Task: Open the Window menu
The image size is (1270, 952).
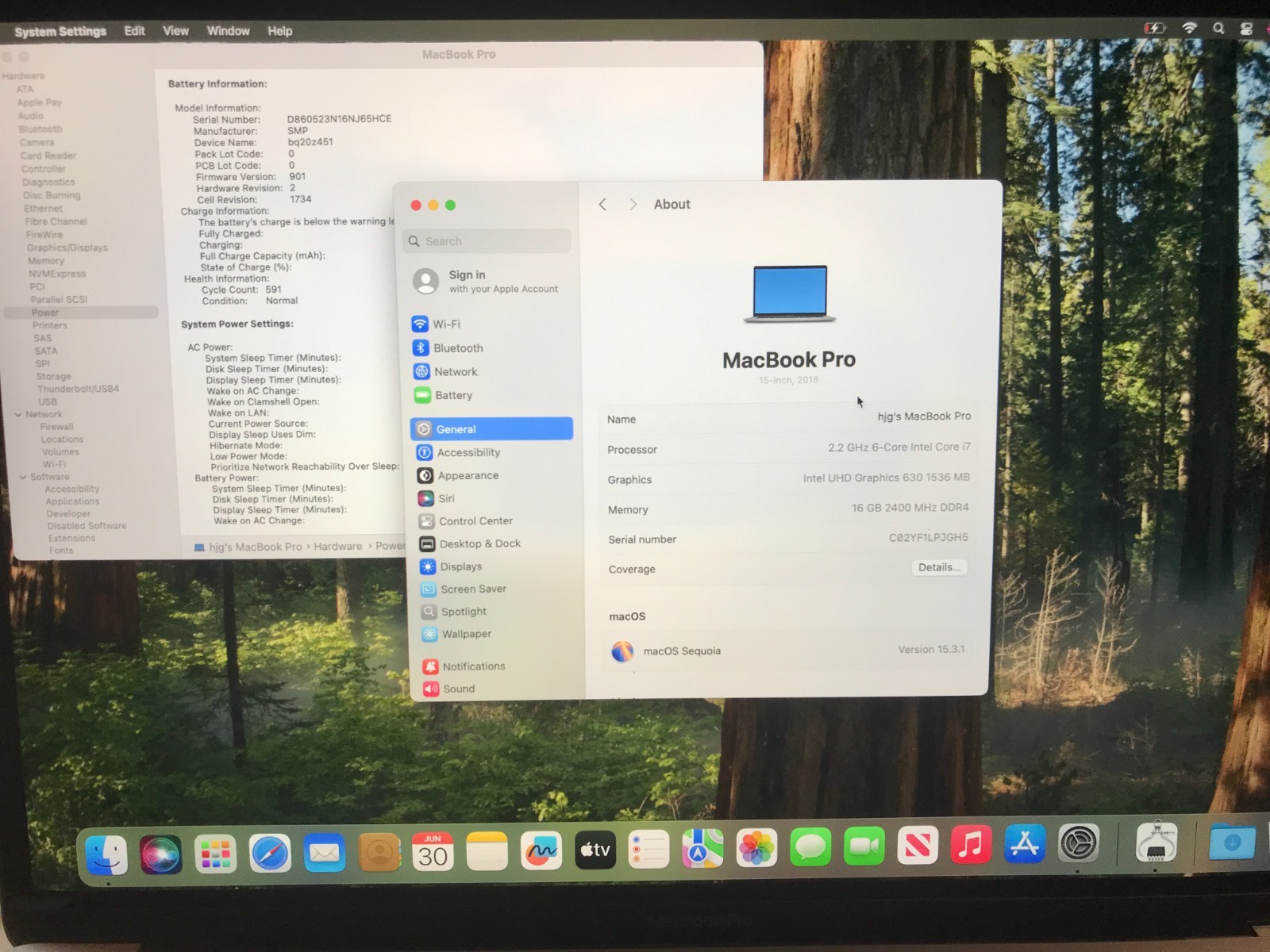Action: coord(228,31)
